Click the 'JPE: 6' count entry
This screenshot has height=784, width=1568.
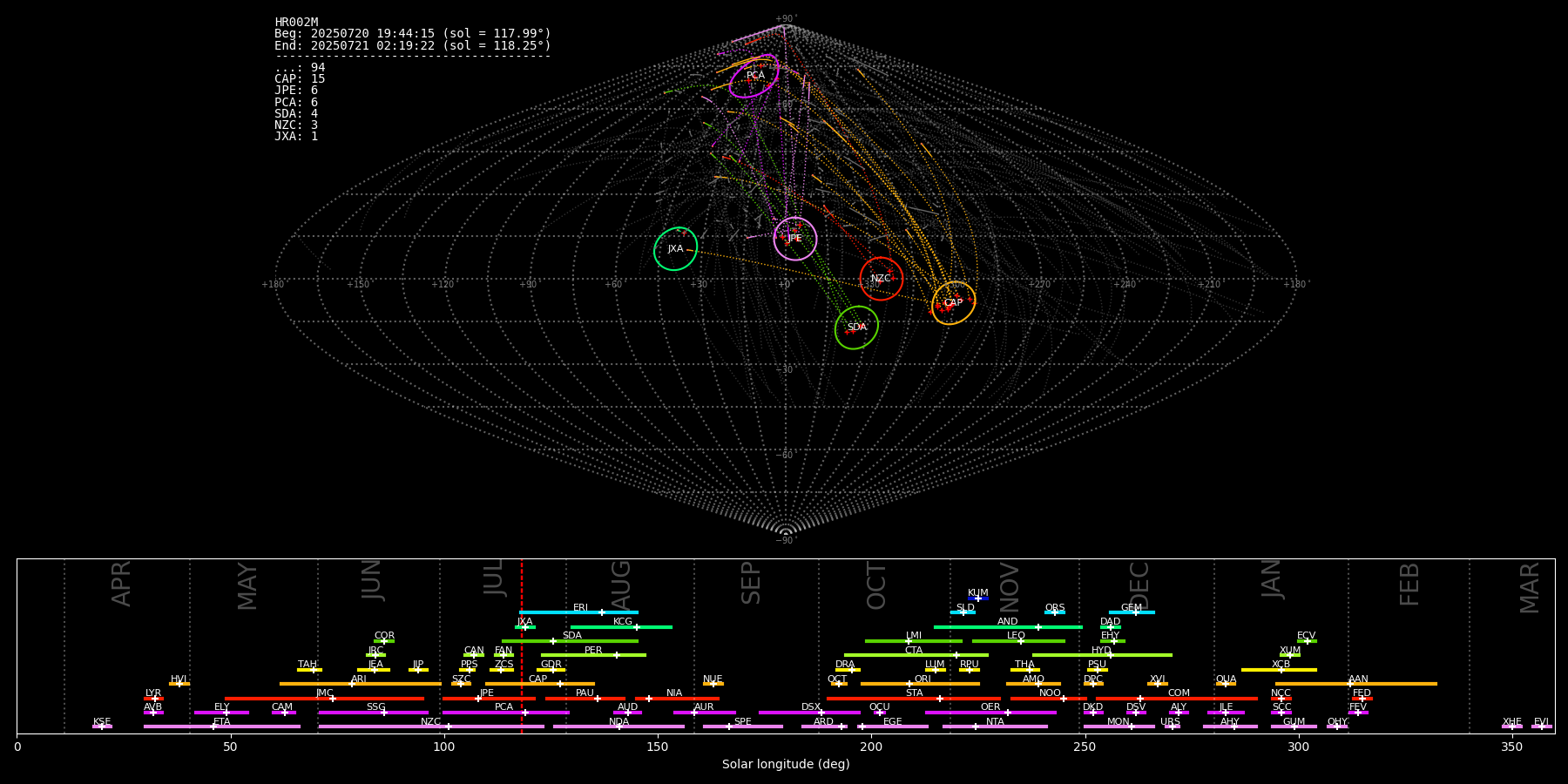(x=296, y=91)
